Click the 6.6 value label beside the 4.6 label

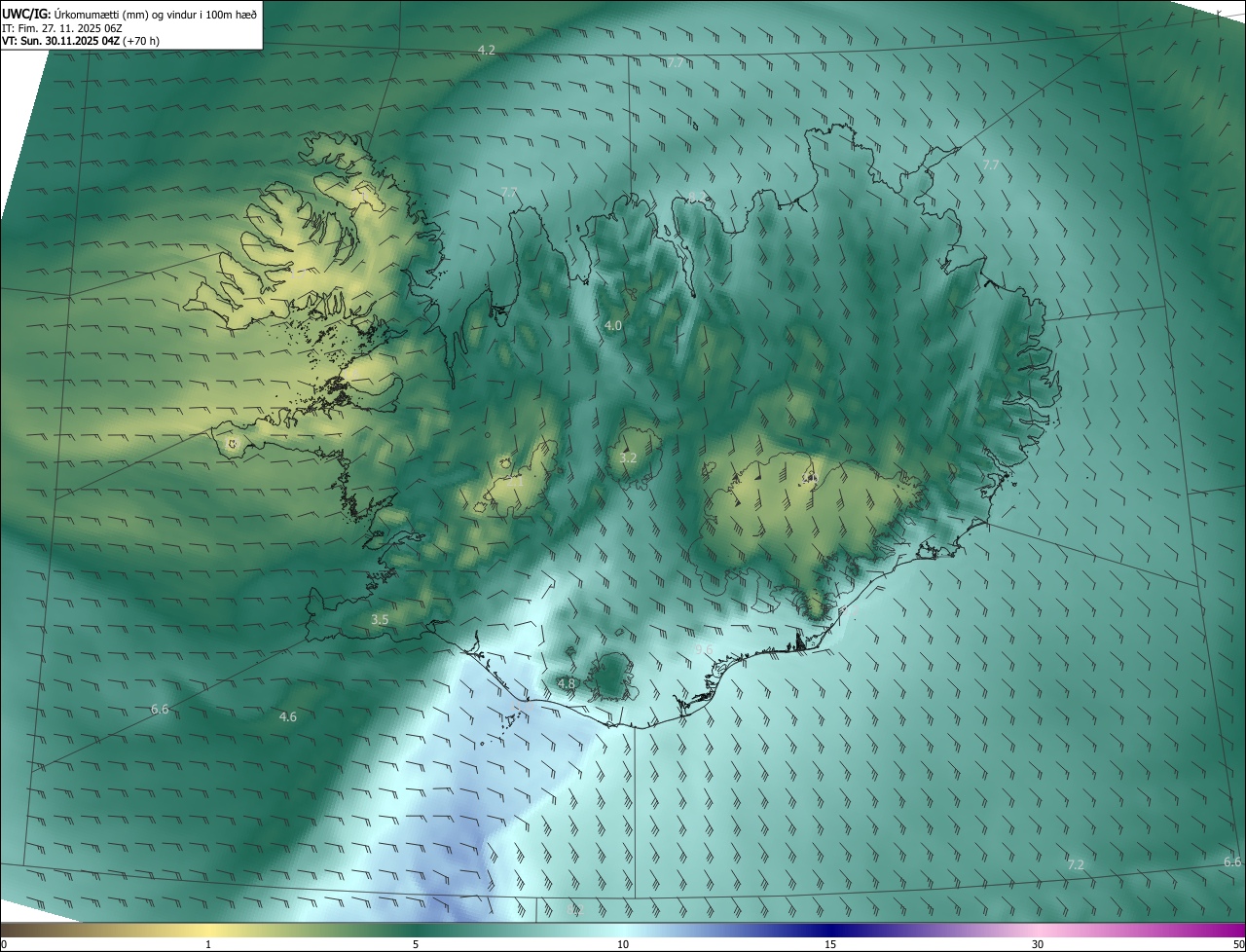coord(160,709)
